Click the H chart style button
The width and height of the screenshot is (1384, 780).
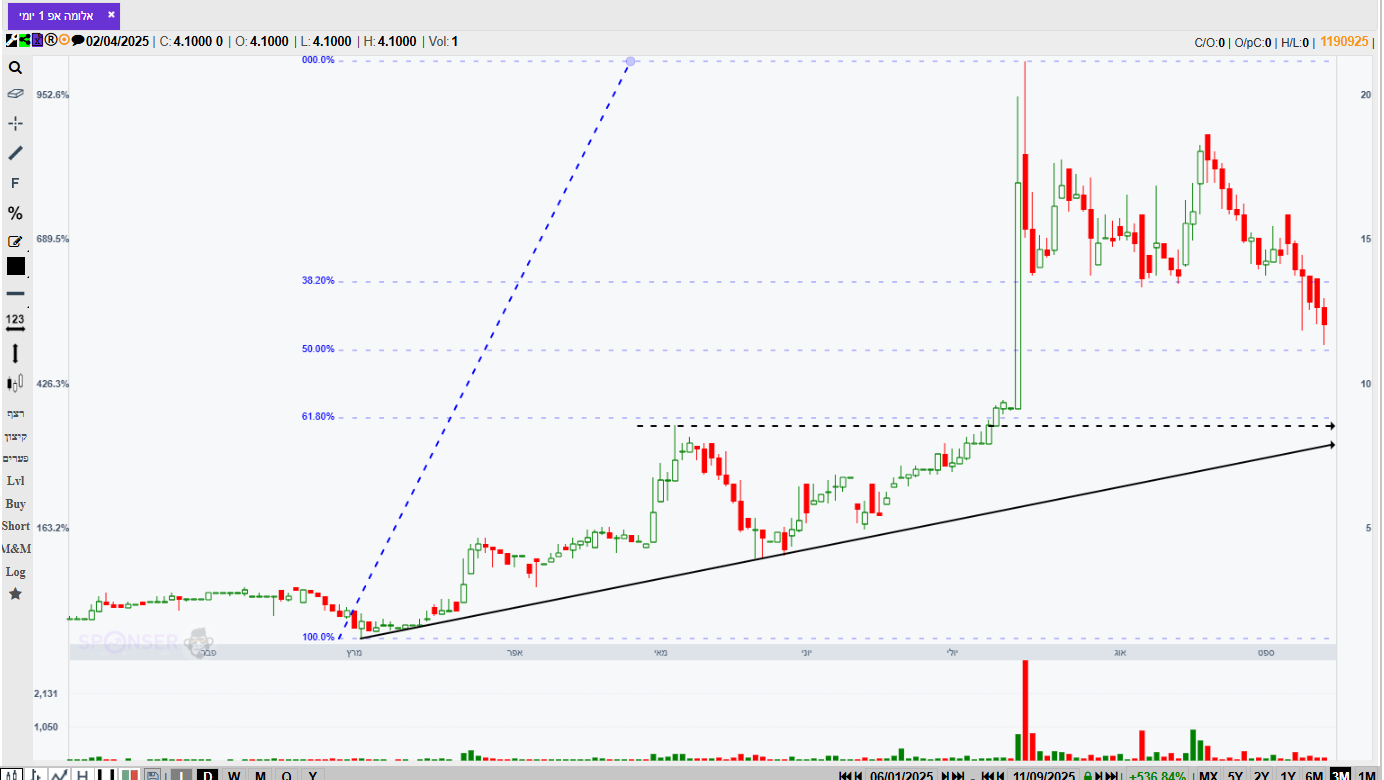coord(82,775)
